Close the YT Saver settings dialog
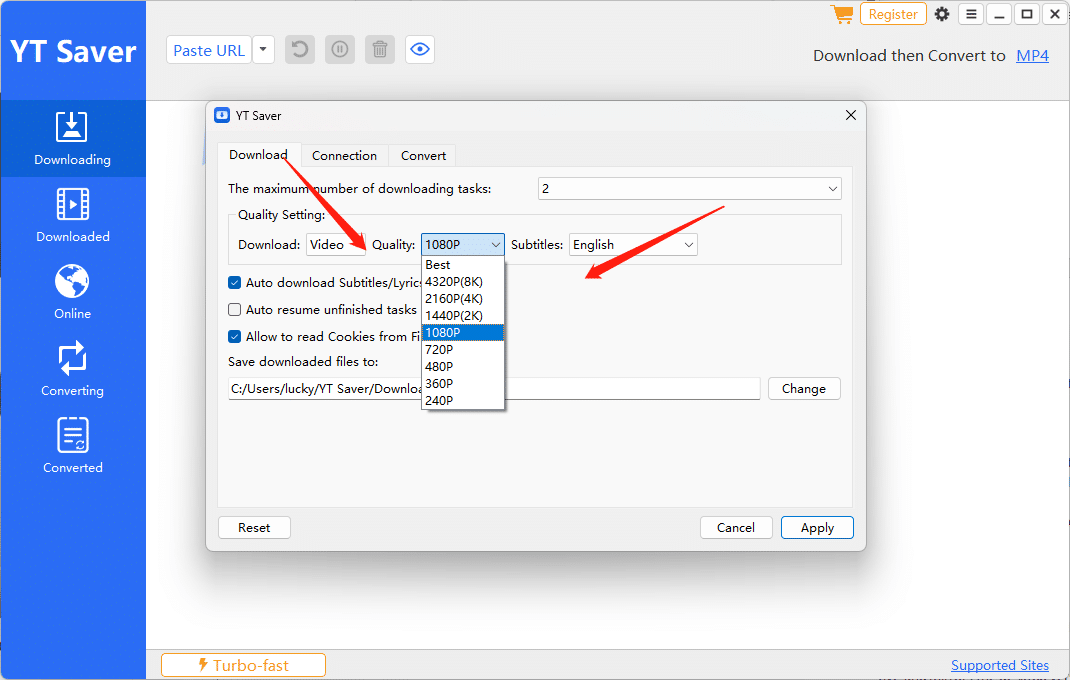The width and height of the screenshot is (1070, 680). (x=850, y=115)
